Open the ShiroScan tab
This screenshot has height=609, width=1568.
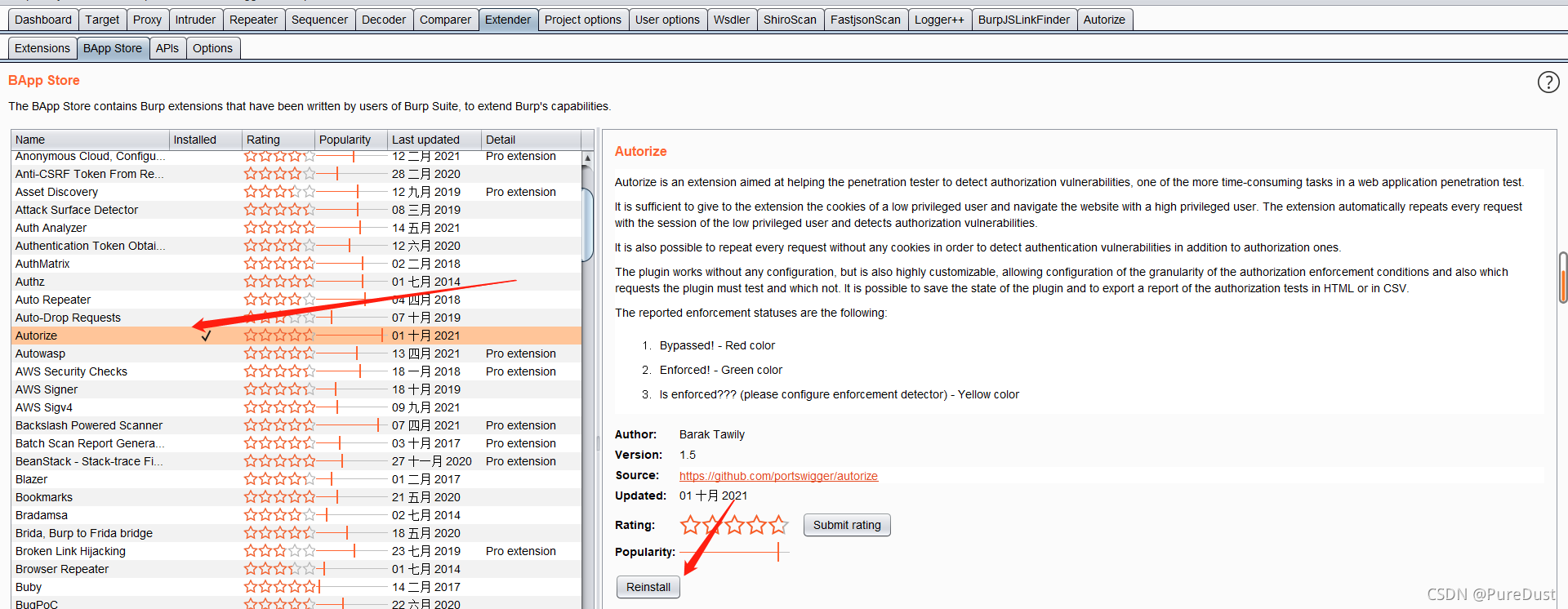coord(790,20)
